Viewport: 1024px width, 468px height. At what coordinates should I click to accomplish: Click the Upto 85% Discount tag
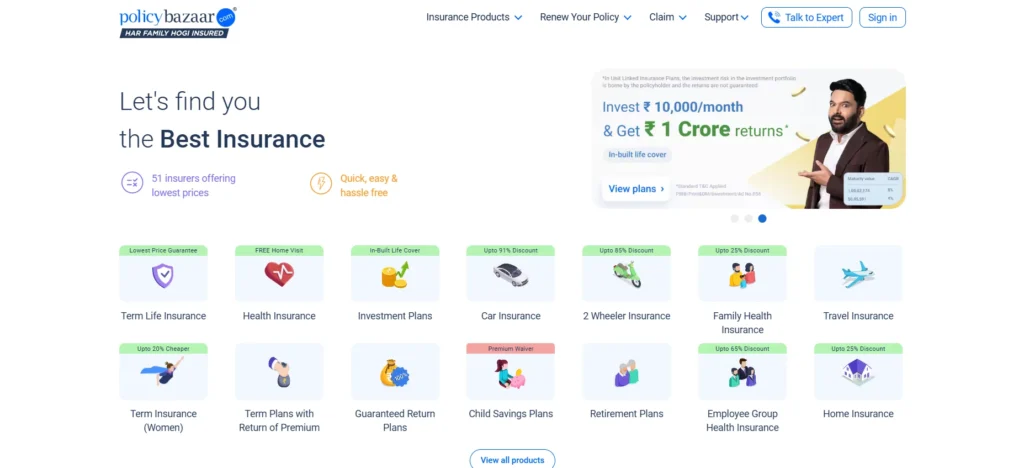tap(626, 251)
